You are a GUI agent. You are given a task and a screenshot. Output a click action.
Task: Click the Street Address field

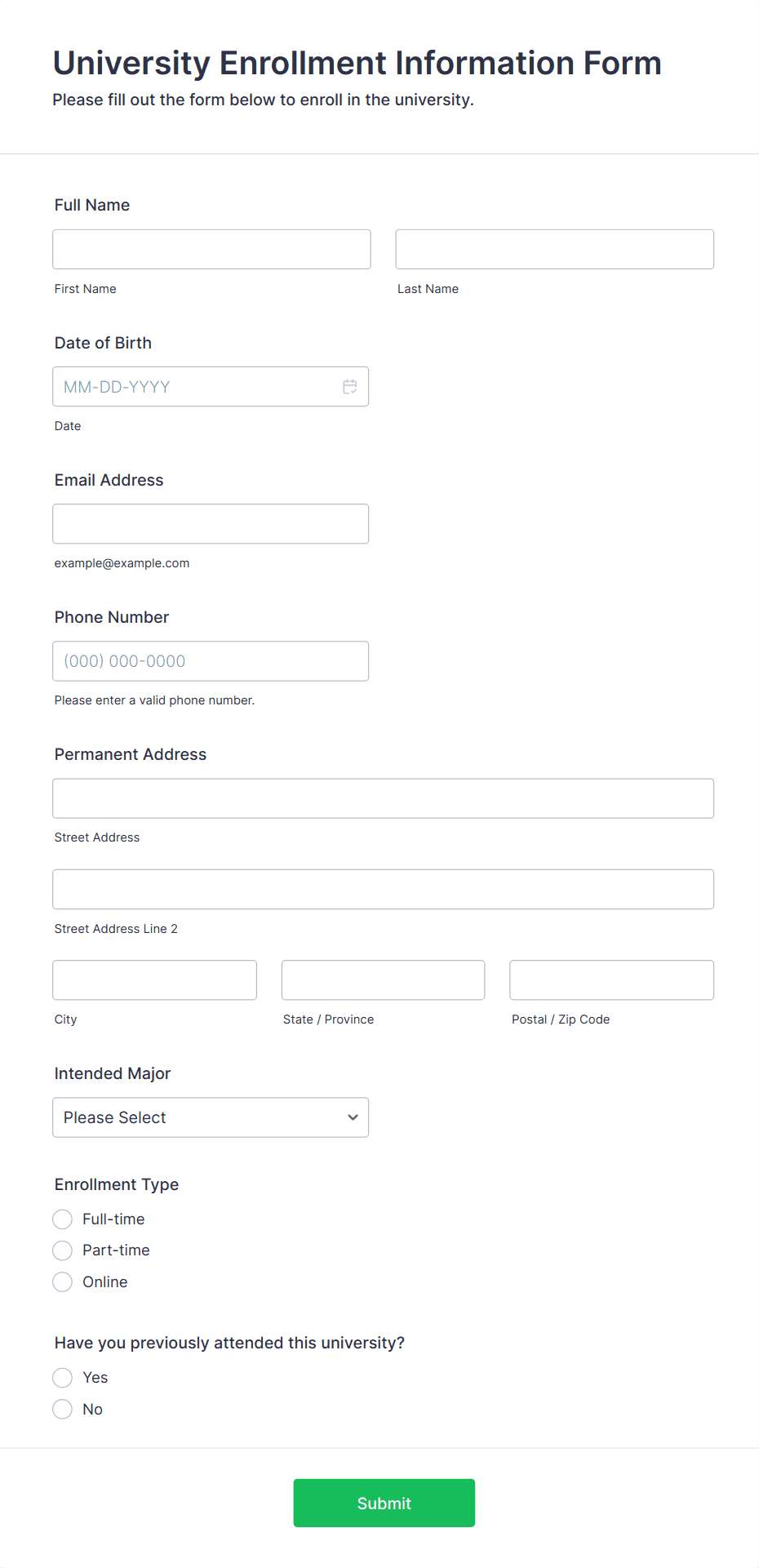(x=383, y=798)
